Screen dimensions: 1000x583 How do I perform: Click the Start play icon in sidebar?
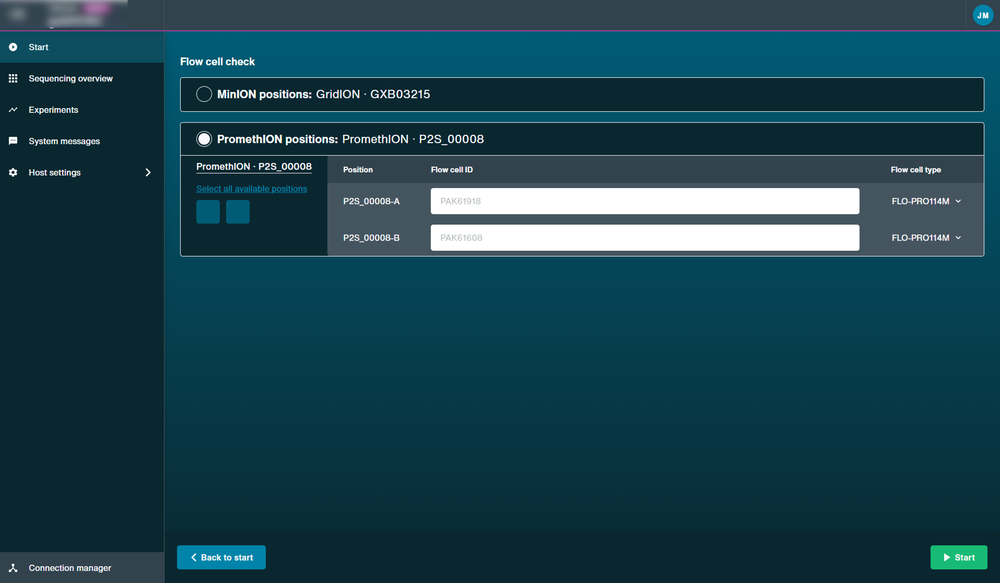(13, 47)
